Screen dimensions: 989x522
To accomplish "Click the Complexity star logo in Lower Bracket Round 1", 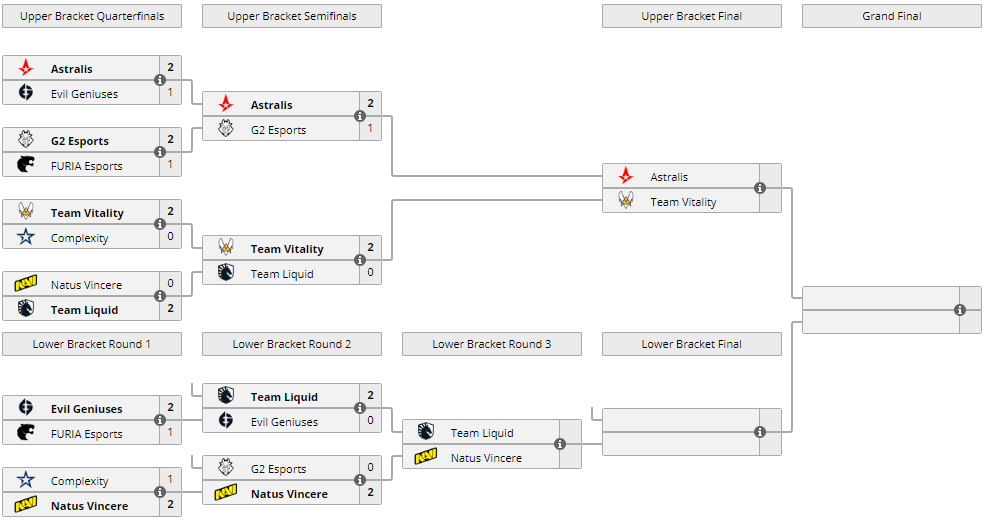I will 26,481.
